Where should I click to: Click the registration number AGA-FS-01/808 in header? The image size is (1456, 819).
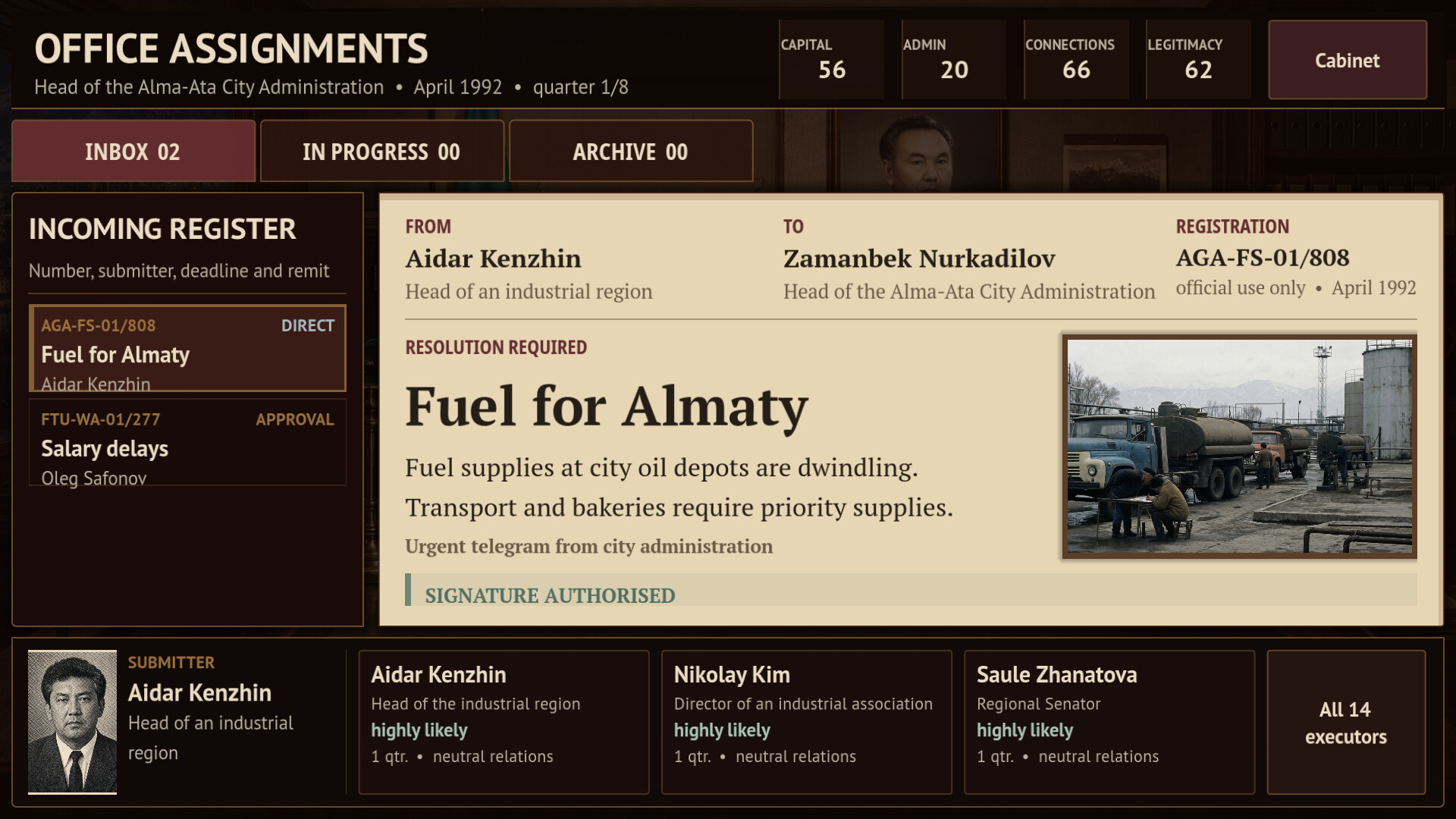coord(1263,258)
